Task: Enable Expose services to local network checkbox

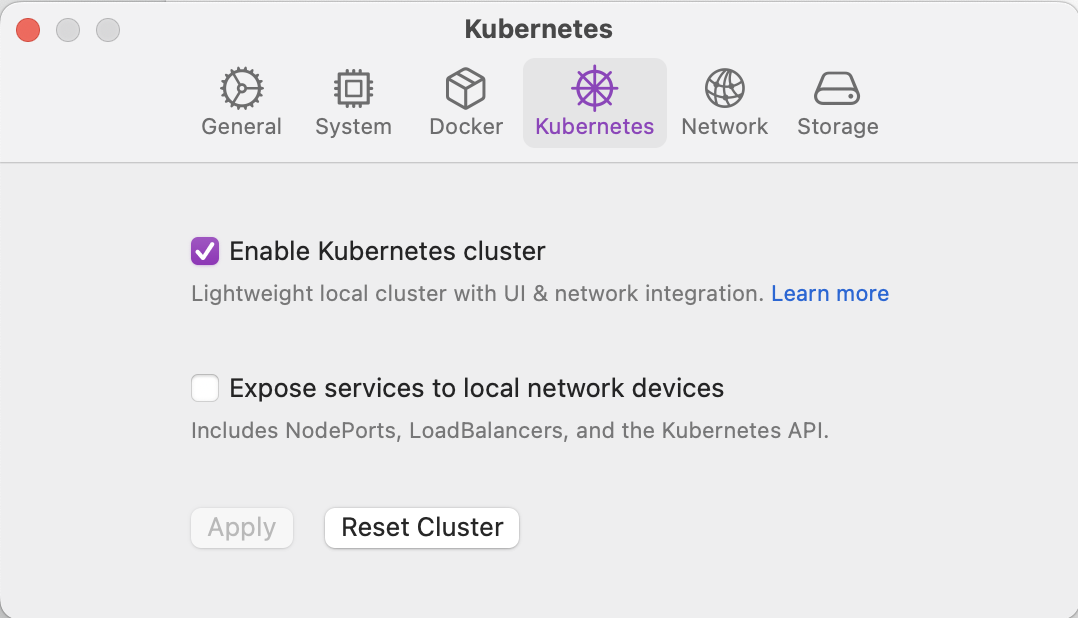Action: click(x=205, y=388)
